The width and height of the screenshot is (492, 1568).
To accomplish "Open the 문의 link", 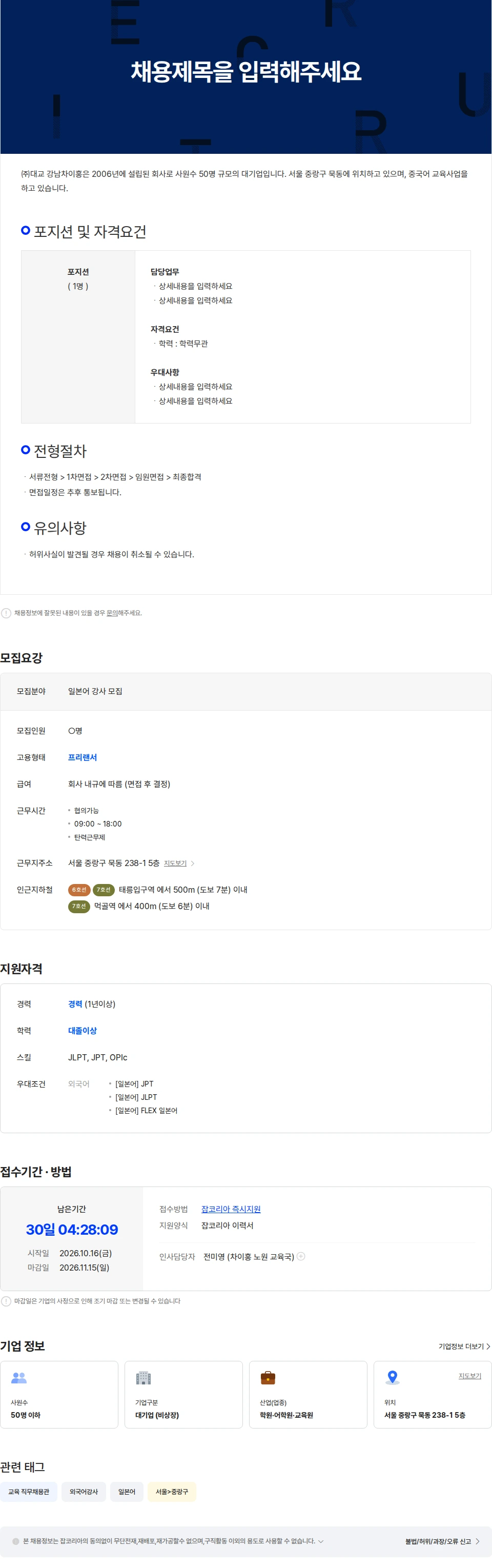I will pyautogui.click(x=112, y=613).
